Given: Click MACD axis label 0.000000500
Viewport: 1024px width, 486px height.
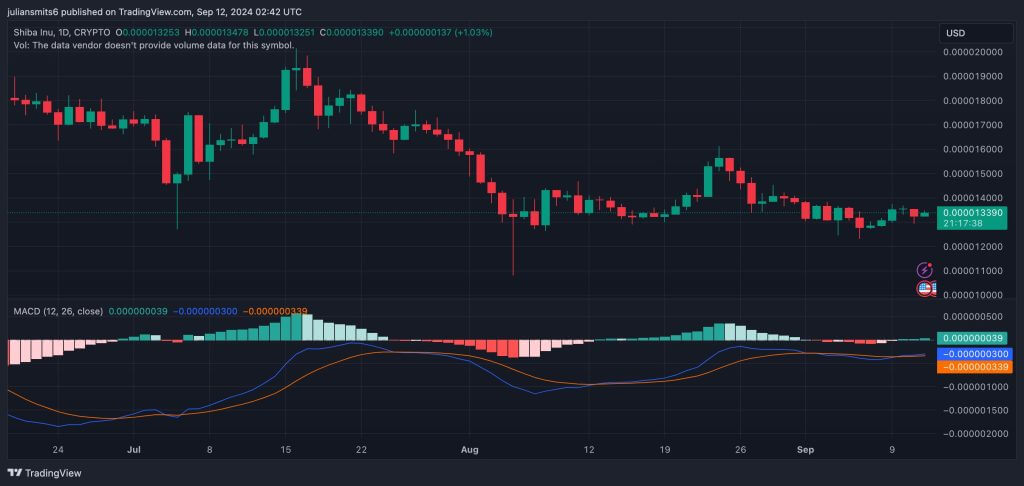Looking at the screenshot, I should point(972,317).
